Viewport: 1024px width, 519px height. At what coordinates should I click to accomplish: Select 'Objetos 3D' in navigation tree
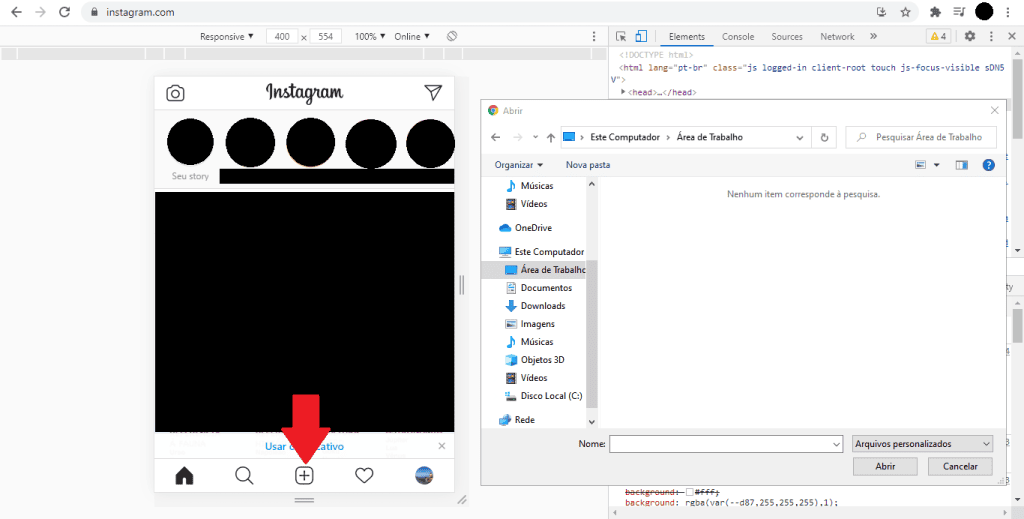(x=535, y=360)
